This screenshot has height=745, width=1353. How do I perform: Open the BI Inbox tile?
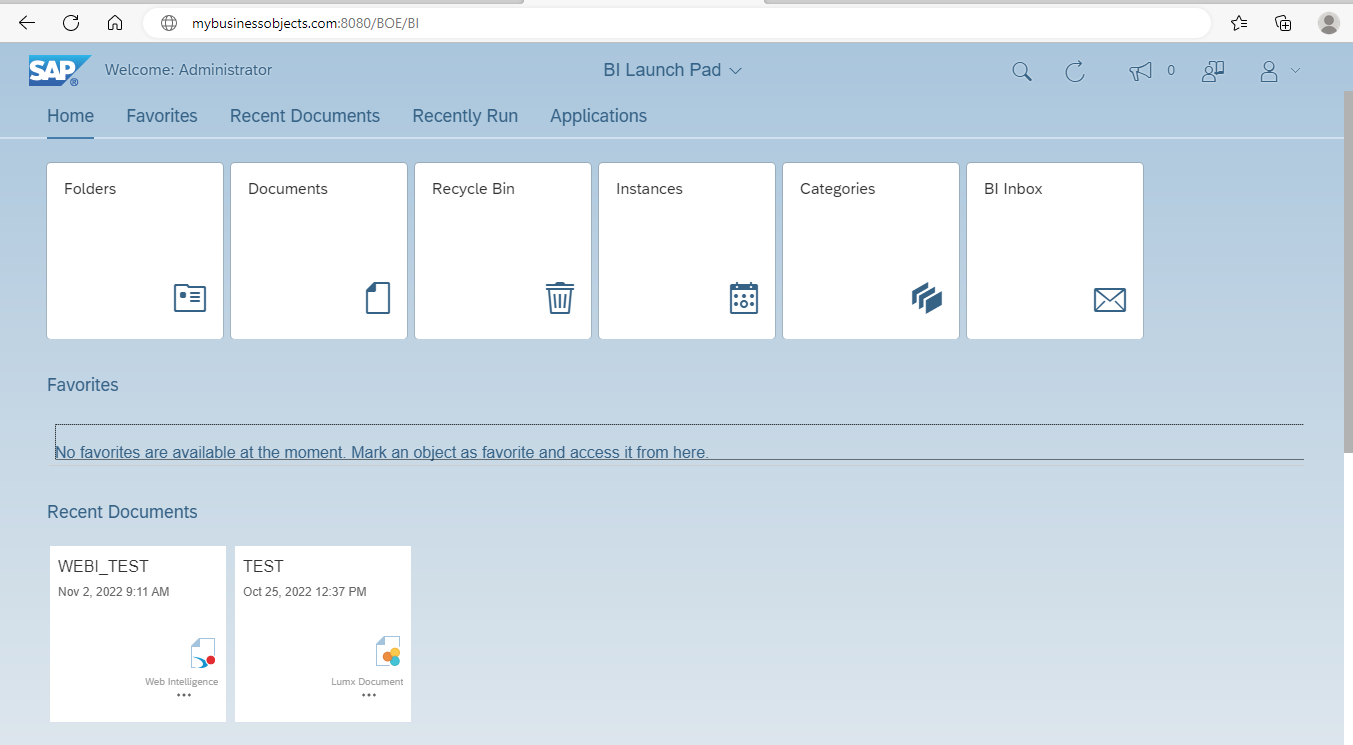pyautogui.click(x=1055, y=251)
